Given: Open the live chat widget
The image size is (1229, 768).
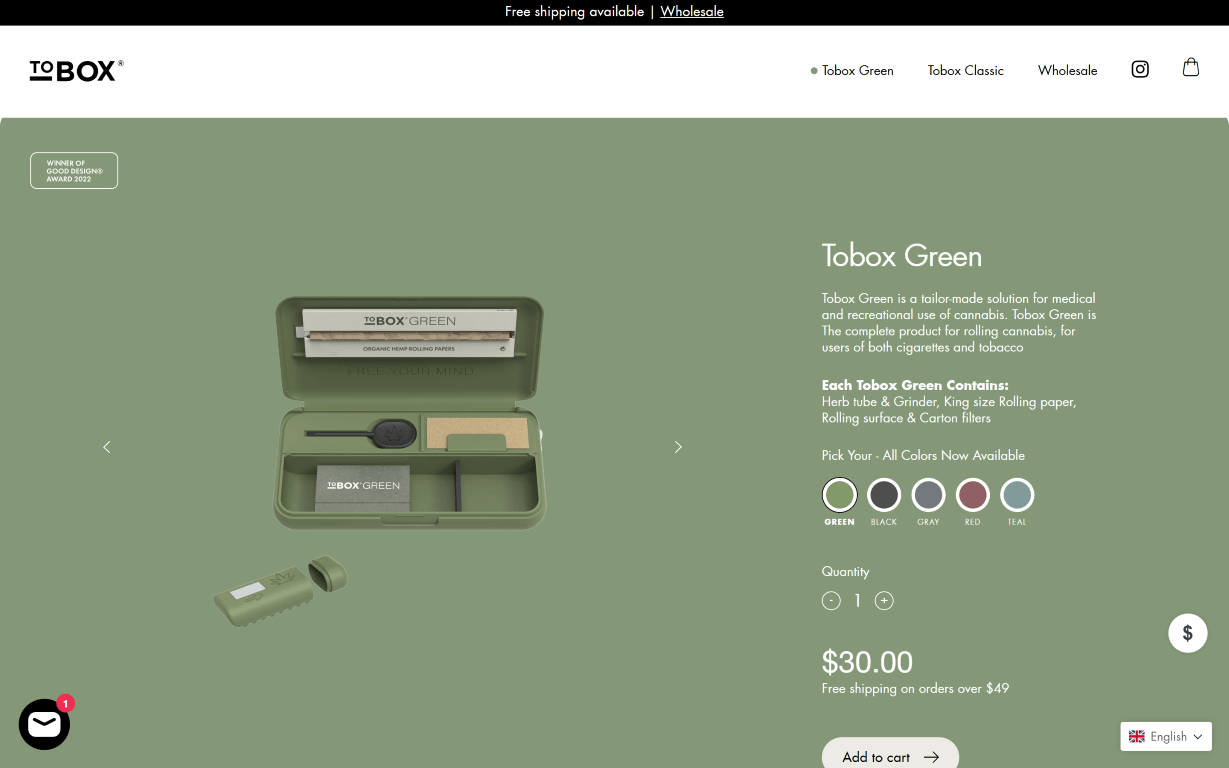Looking at the screenshot, I should click(x=44, y=723).
